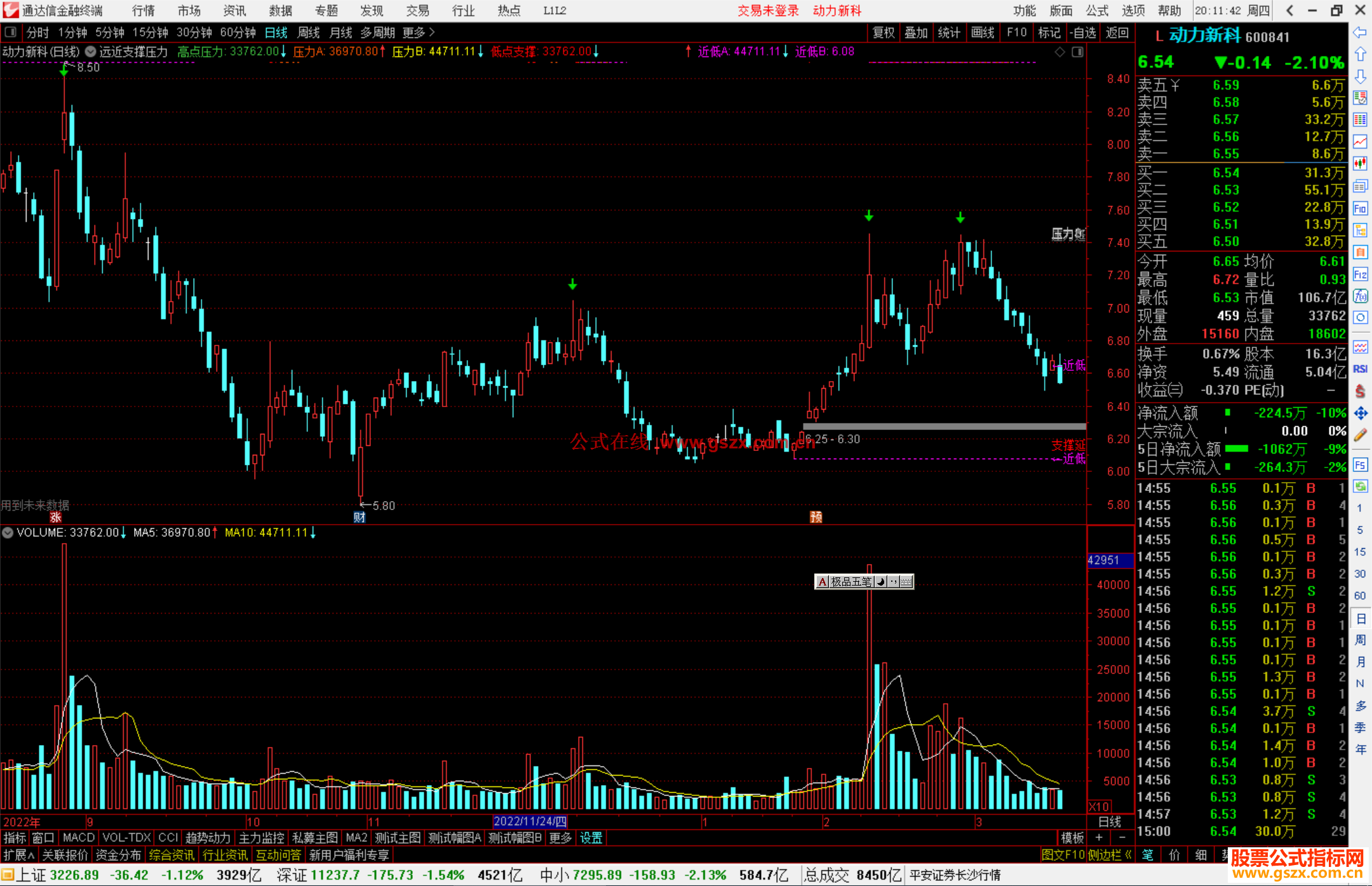Click the RSI indicator icon
The image size is (1372, 886).
pos(1360,369)
